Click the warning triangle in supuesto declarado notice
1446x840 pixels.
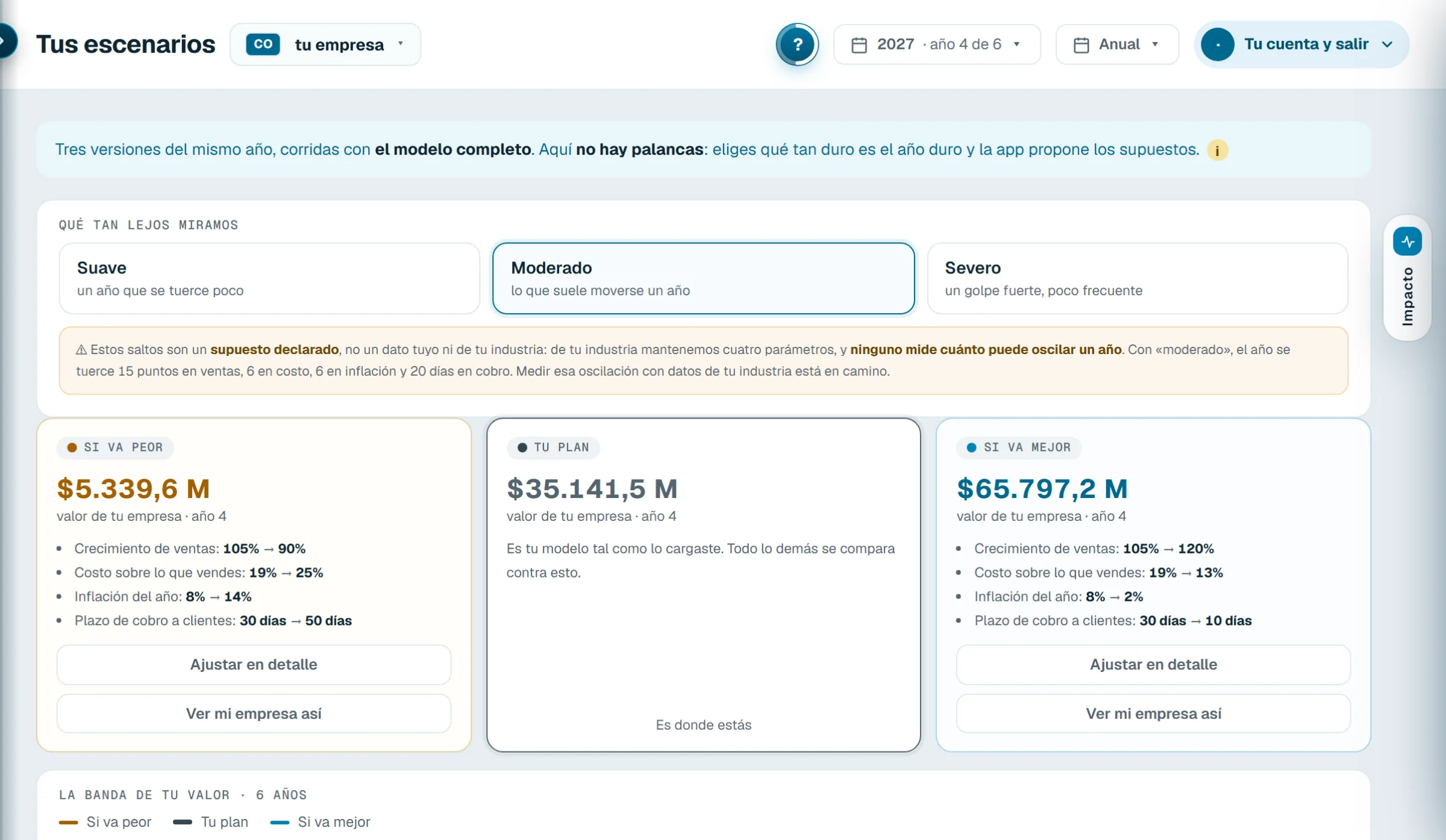pos(81,350)
